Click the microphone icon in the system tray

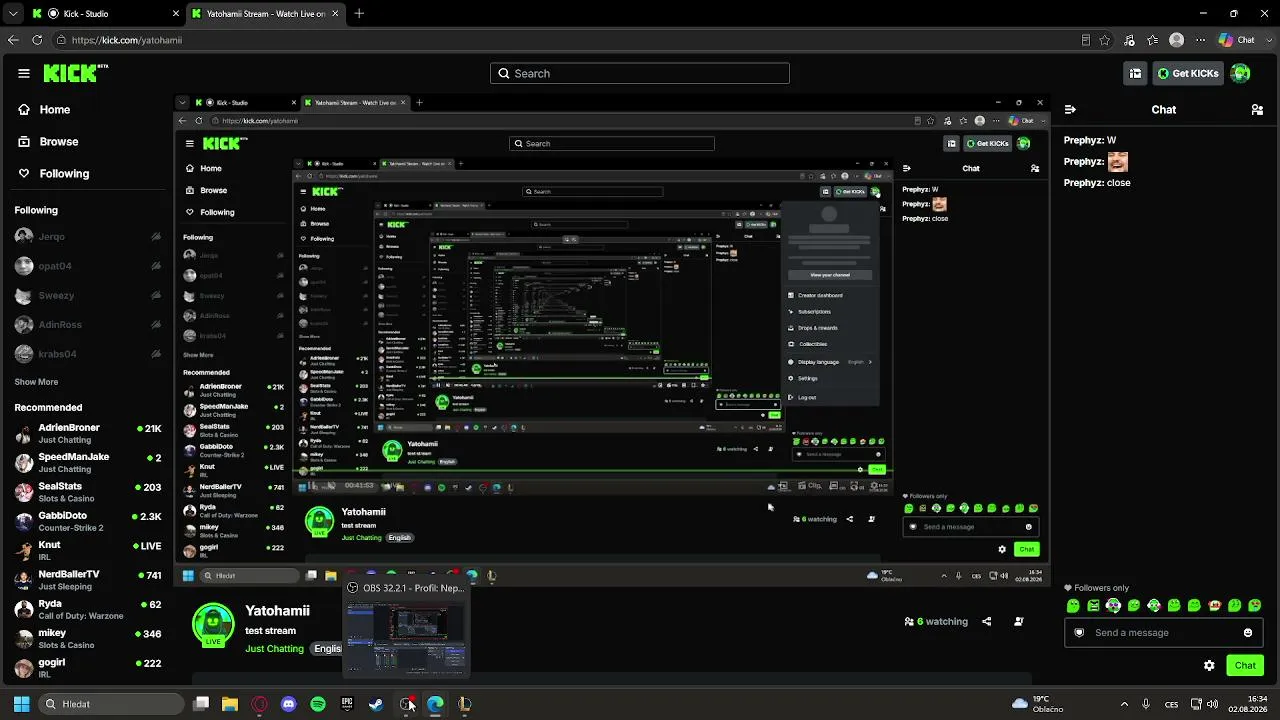[x=1146, y=704]
